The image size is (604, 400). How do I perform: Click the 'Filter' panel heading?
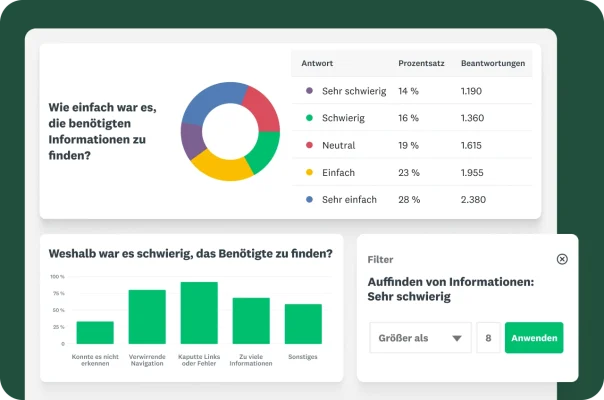click(380, 259)
